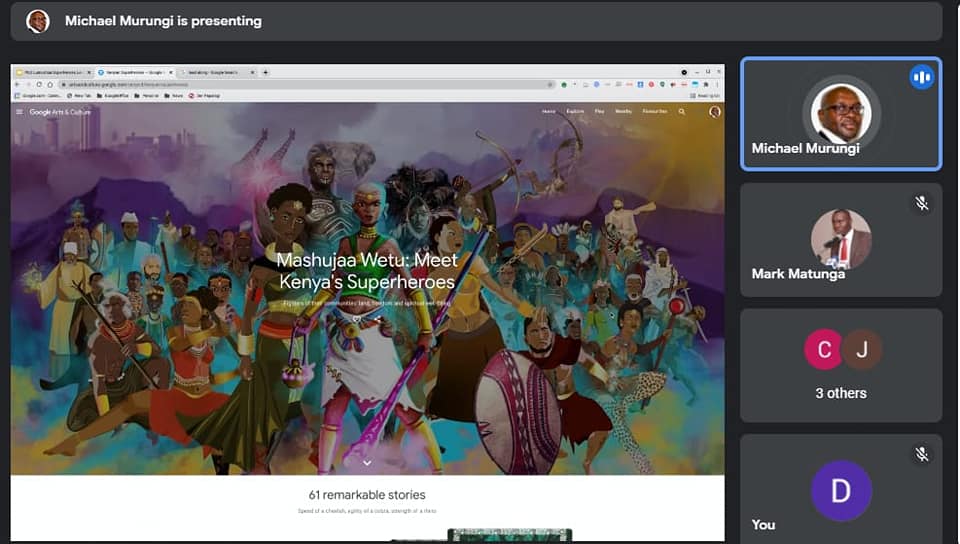The height and width of the screenshot is (544, 960).
Task: Expand the '3 others' participants tile
Action: click(x=840, y=365)
